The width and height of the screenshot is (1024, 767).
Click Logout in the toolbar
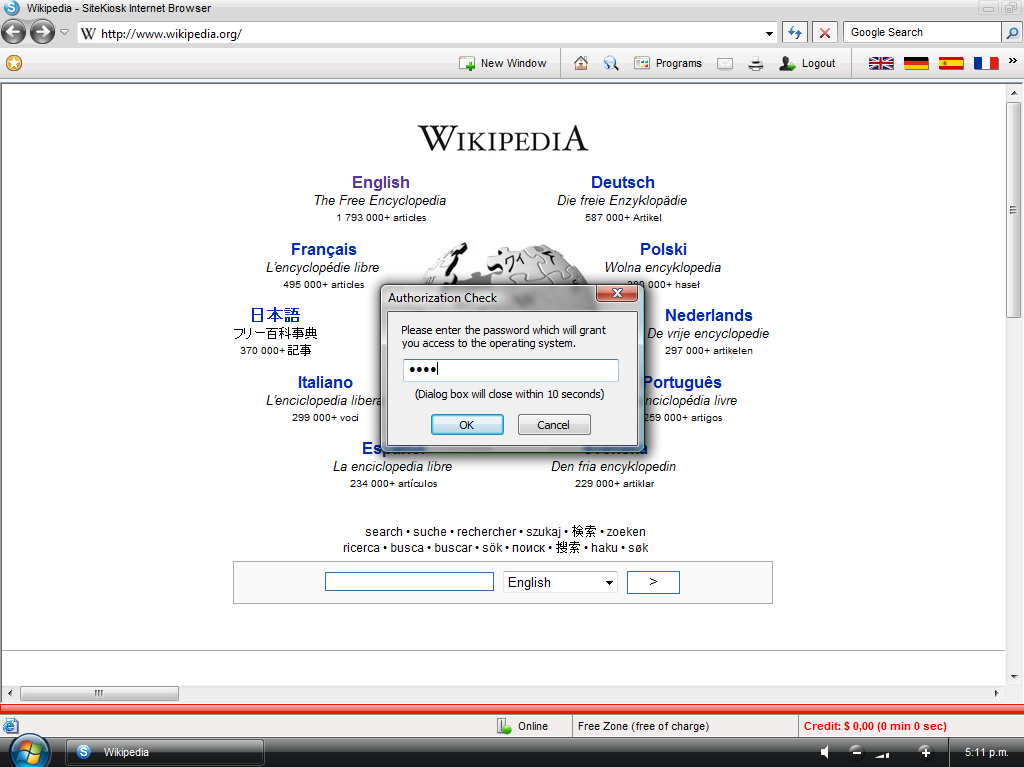coord(807,63)
